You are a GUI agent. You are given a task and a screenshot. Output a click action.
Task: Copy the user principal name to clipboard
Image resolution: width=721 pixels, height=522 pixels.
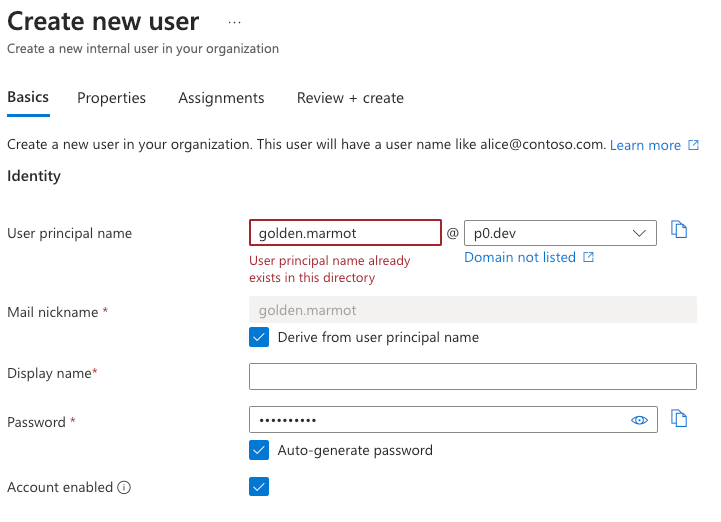(x=680, y=230)
